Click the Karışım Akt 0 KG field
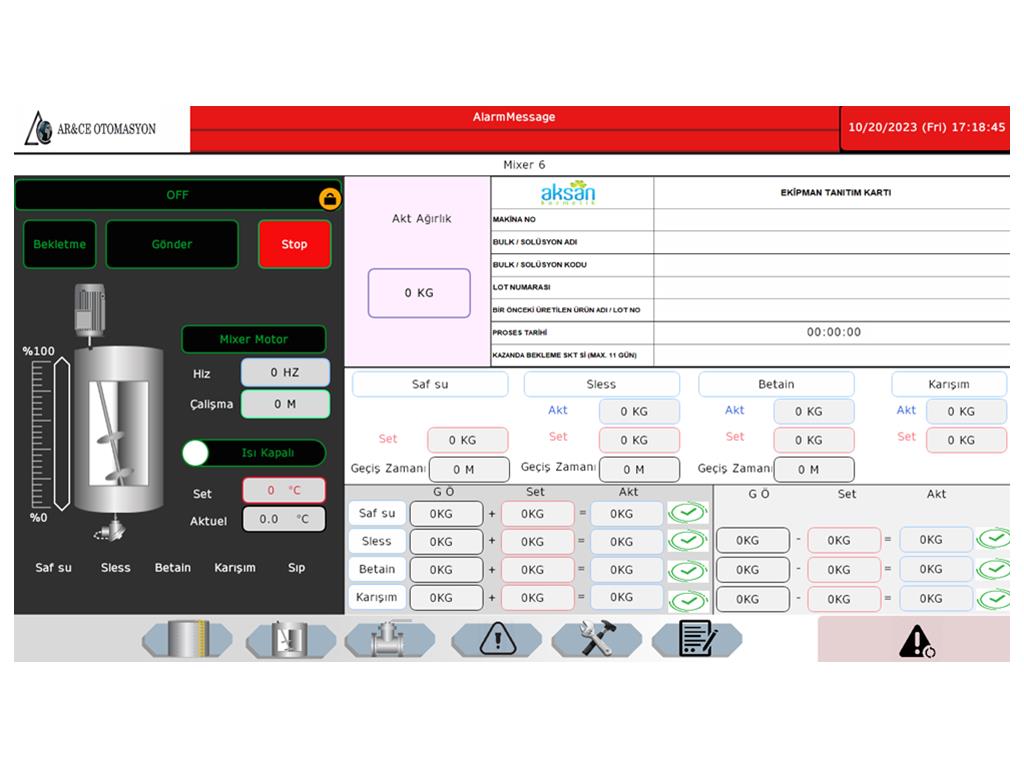The height and width of the screenshot is (768, 1024). [x=967, y=411]
